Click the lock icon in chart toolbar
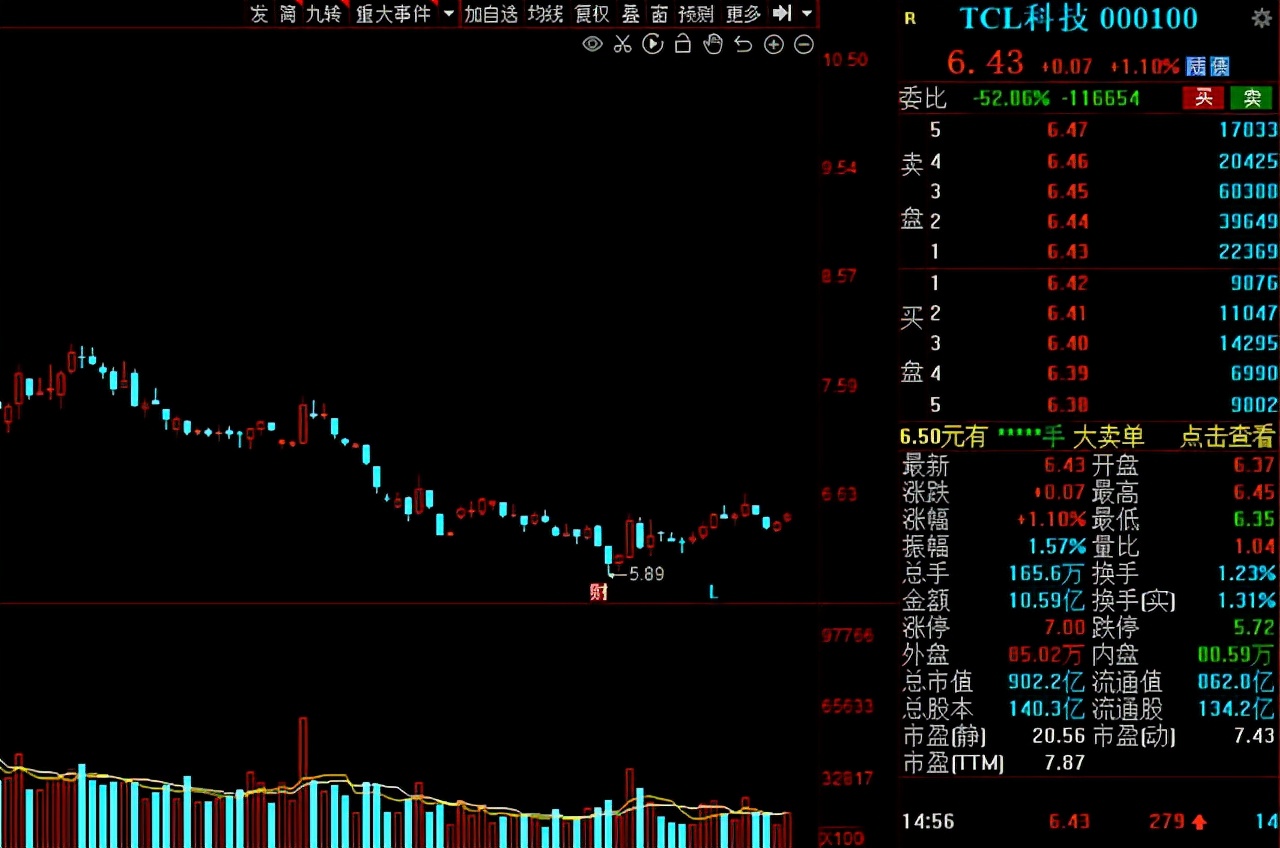The width and height of the screenshot is (1280, 848). click(x=682, y=44)
